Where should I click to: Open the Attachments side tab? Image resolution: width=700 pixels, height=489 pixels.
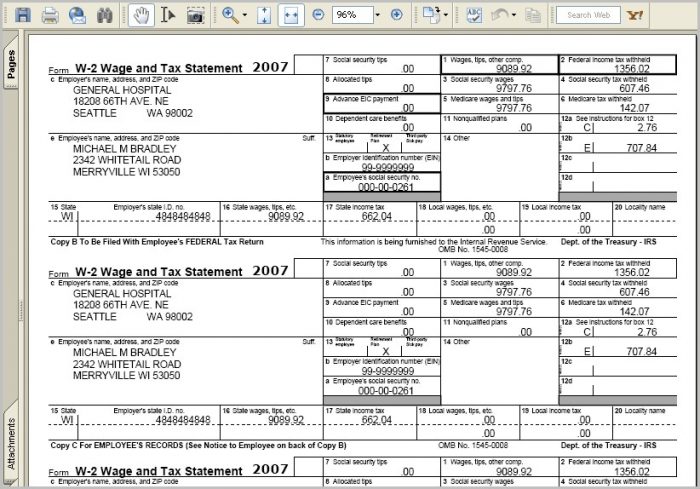tap(11, 443)
